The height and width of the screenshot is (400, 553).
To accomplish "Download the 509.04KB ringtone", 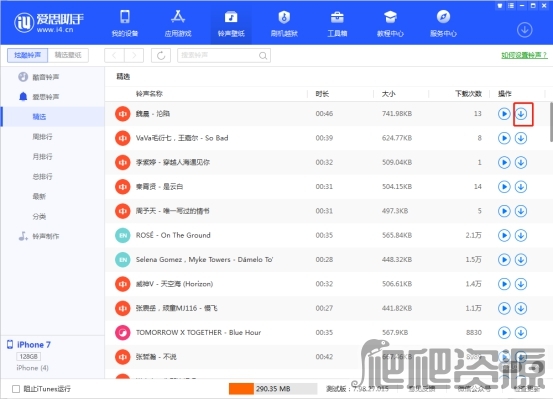I will (x=521, y=162).
